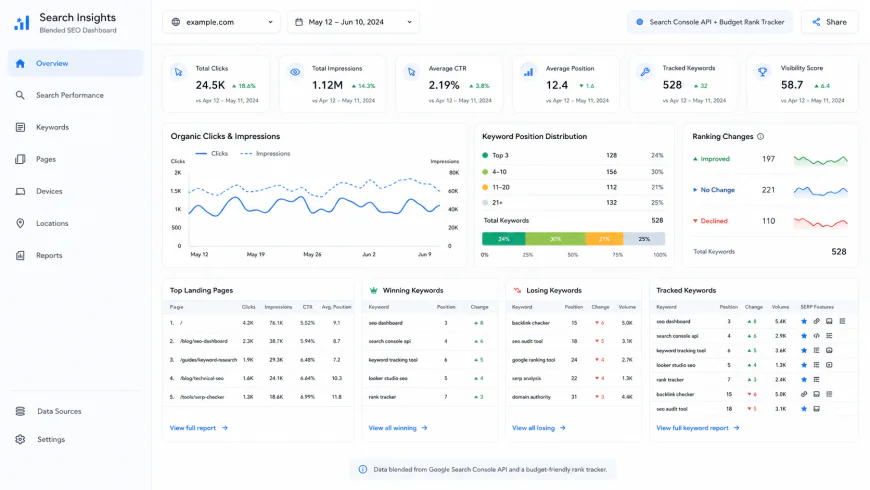
Task: Click the Pages icon in sidebar
Action: (20, 159)
